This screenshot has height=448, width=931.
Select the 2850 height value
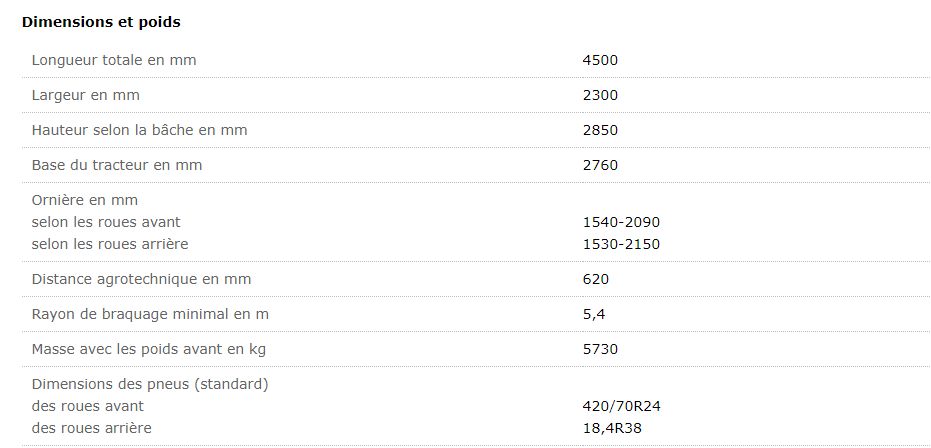[600, 130]
